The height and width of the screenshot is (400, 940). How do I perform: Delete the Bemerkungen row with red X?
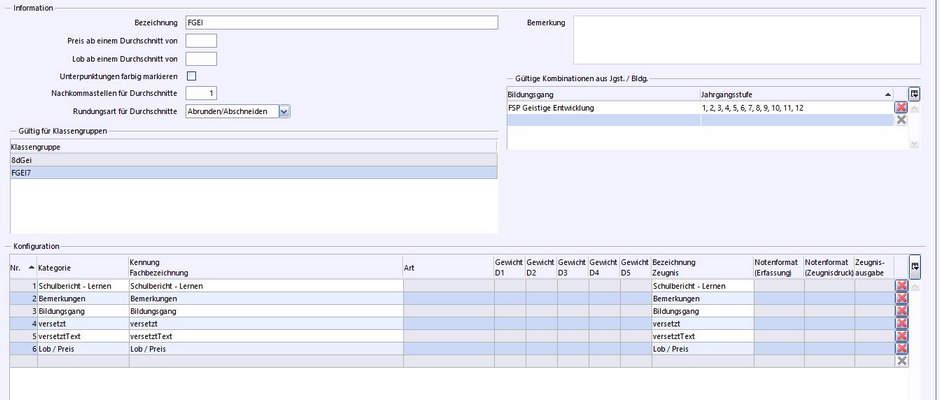902,298
